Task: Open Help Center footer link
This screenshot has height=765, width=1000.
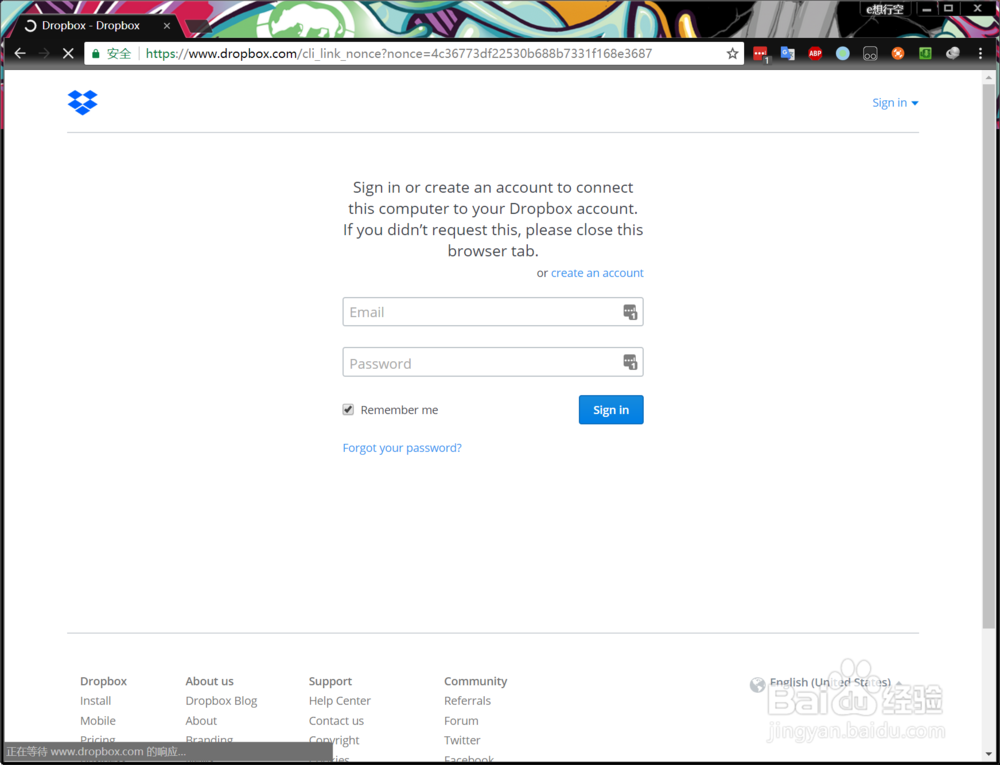Action: (339, 701)
